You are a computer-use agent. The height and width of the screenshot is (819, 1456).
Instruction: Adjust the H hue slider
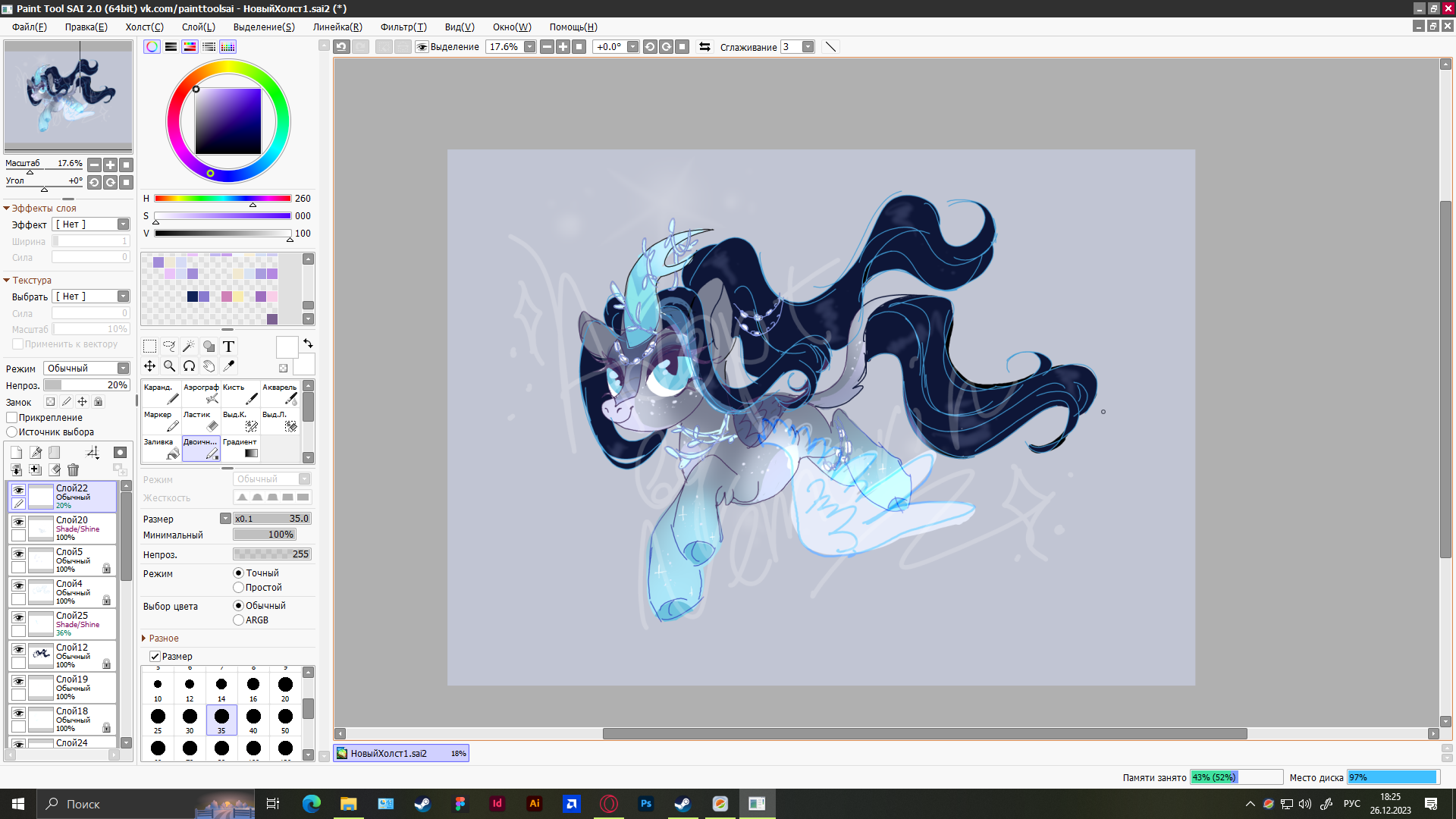tap(223, 199)
